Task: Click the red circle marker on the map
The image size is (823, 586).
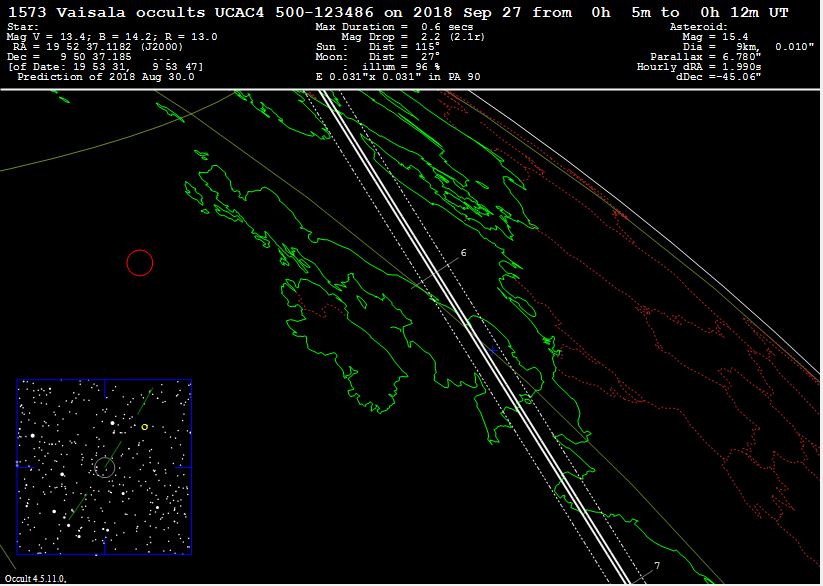Action: point(140,263)
